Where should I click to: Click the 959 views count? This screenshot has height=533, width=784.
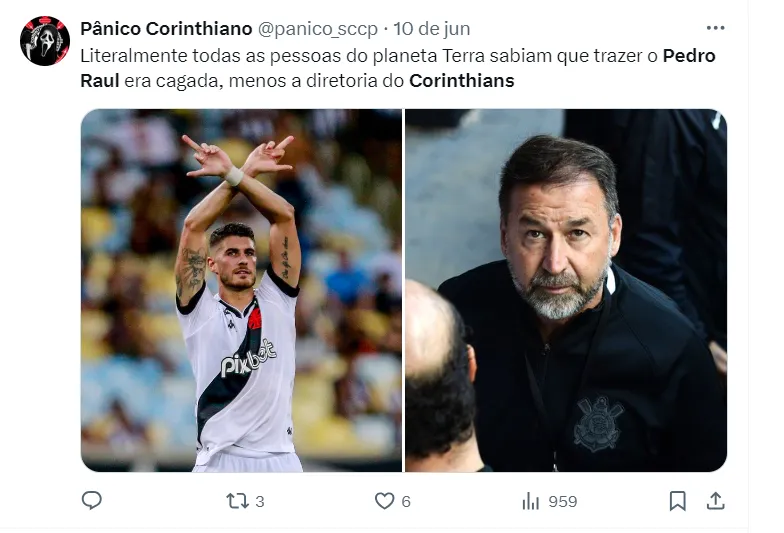coord(562,502)
